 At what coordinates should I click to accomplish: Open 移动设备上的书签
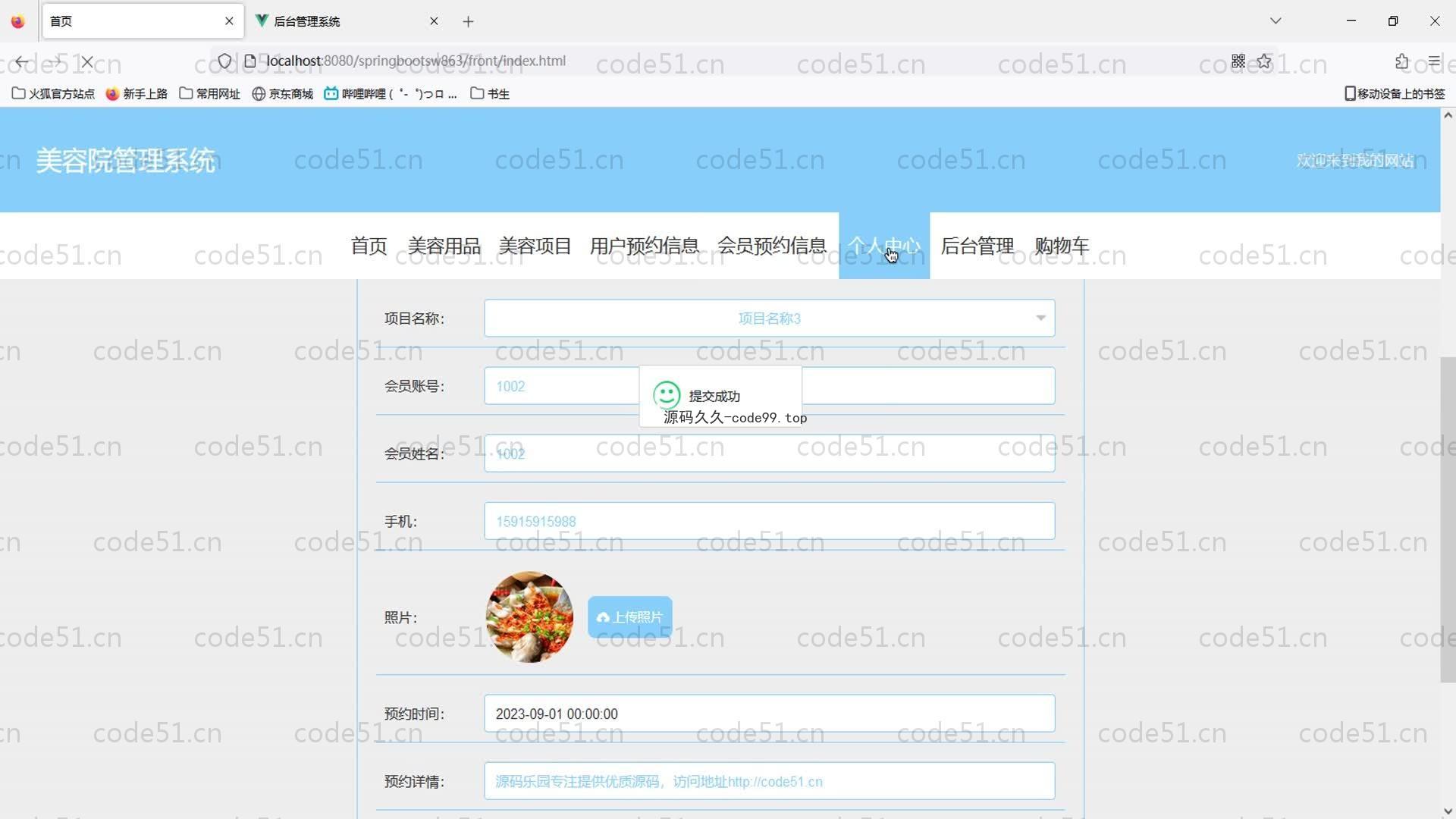pos(1395,93)
